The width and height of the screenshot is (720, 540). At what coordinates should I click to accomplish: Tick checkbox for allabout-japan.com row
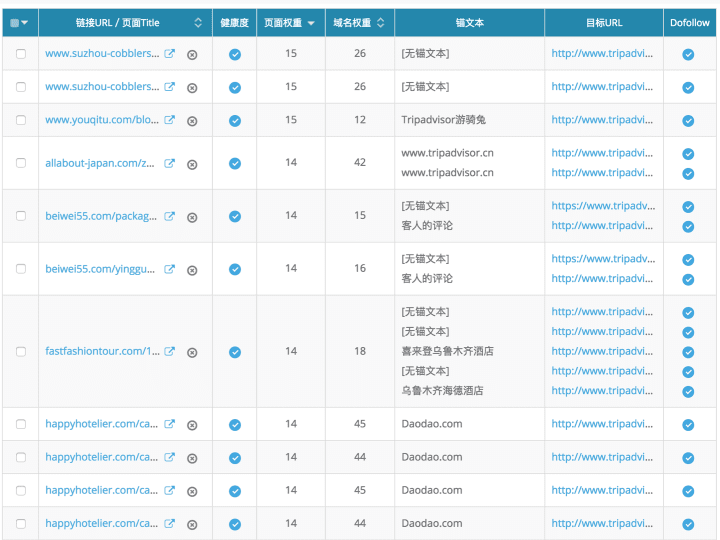tap(21, 163)
